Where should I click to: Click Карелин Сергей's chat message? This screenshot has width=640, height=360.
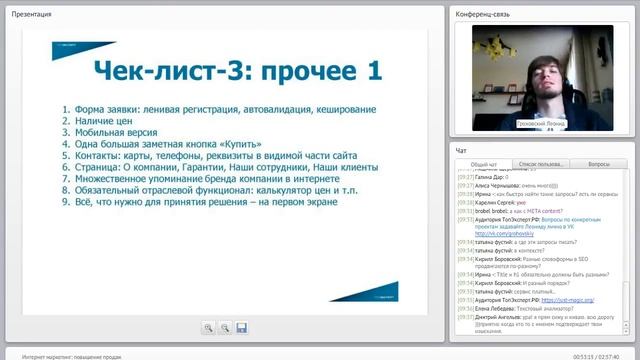(491, 202)
